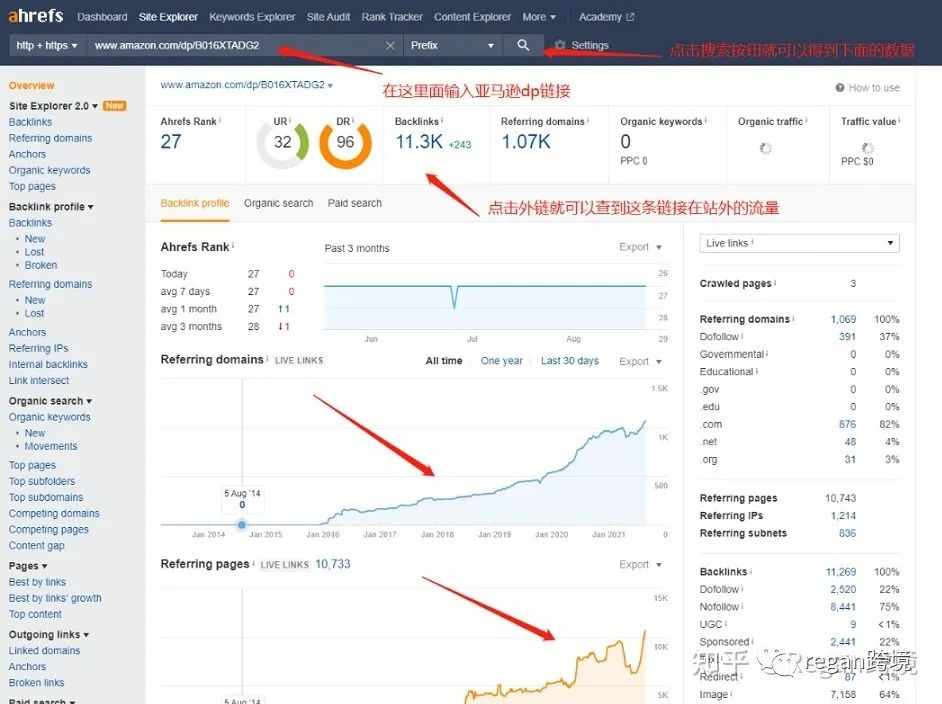Open the Dashboard menu item

102,17
